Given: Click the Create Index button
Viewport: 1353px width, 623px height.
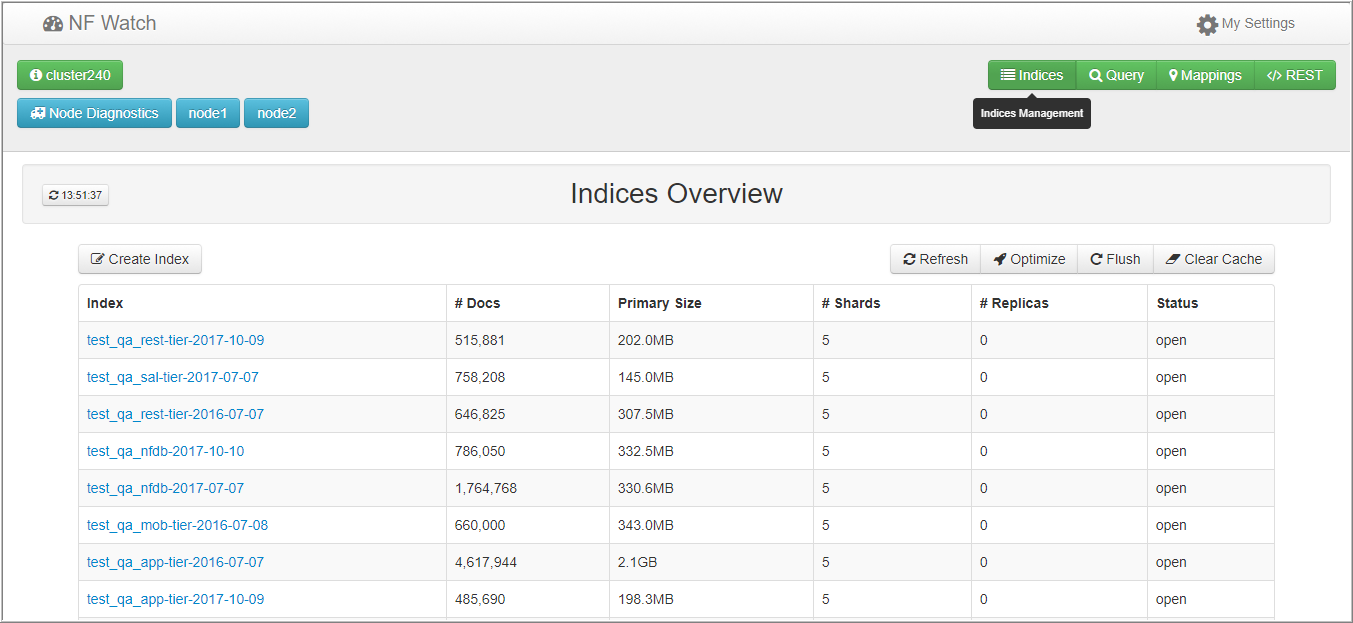Looking at the screenshot, I should click(140, 259).
